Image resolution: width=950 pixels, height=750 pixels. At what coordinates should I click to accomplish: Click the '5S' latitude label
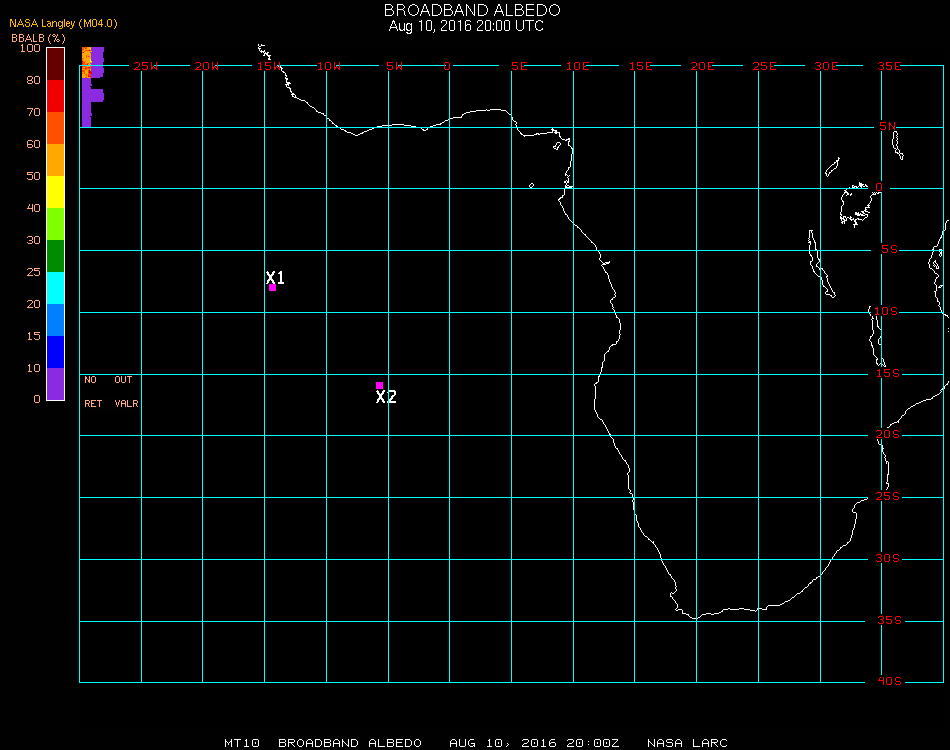point(889,250)
